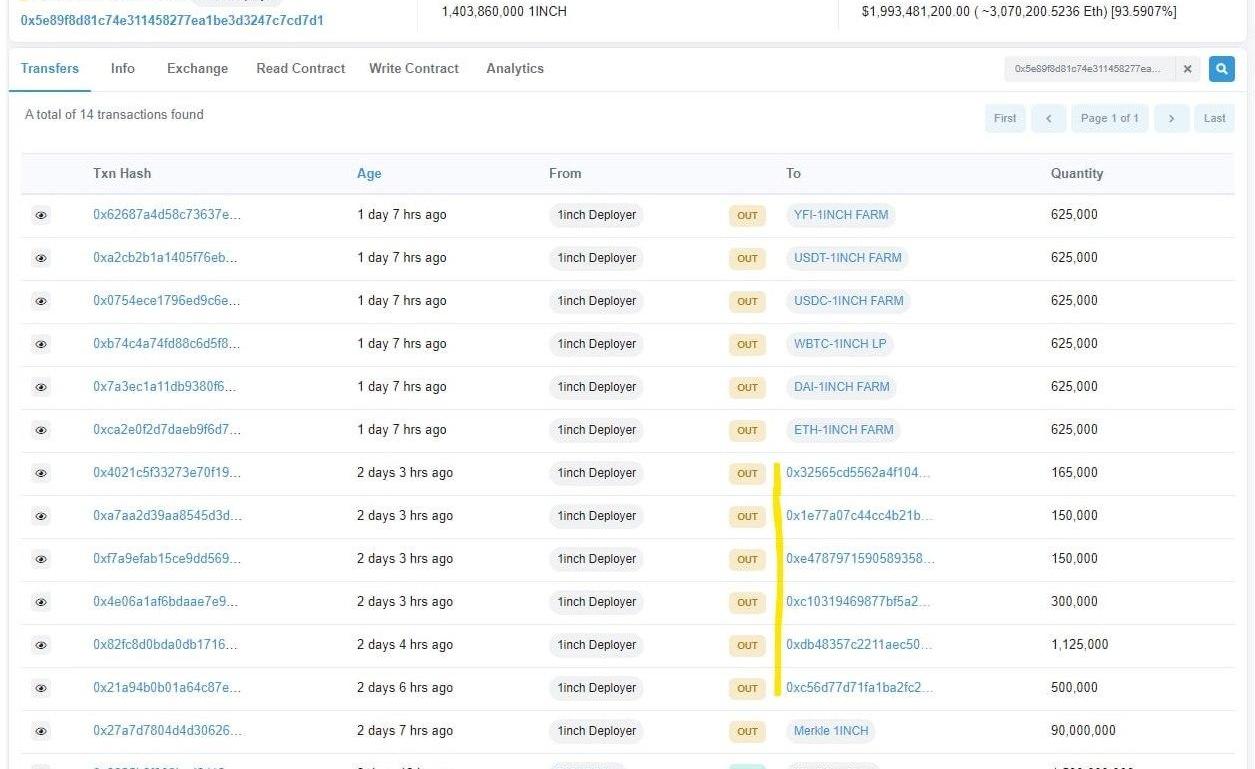1255x769 pixels.
Task: Click eye icon for the 0xa2cb2b1a1405f76eb transaction
Action: tap(41, 258)
